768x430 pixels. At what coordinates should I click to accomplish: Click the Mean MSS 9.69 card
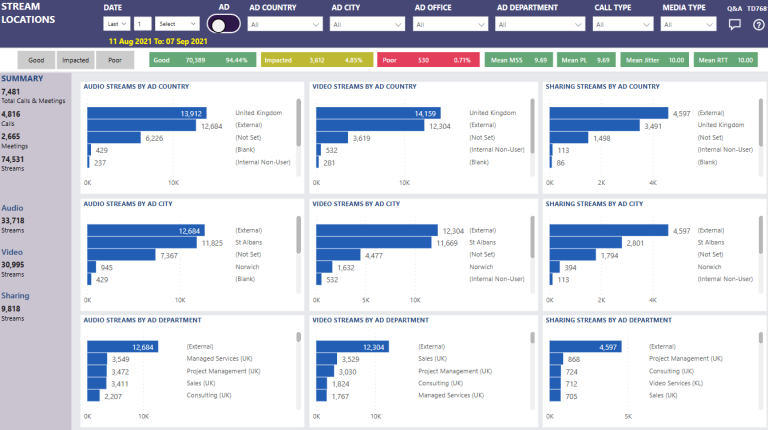pos(519,60)
